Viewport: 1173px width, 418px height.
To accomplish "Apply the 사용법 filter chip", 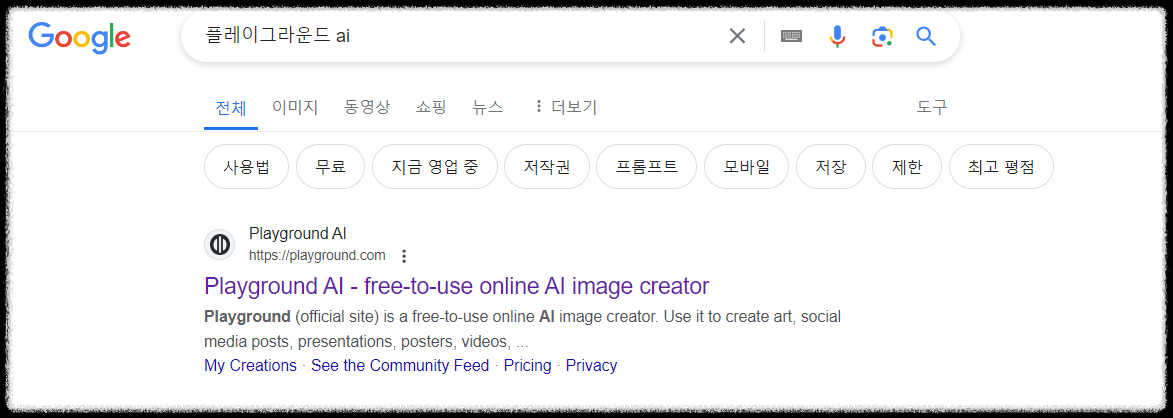I will 247,167.
